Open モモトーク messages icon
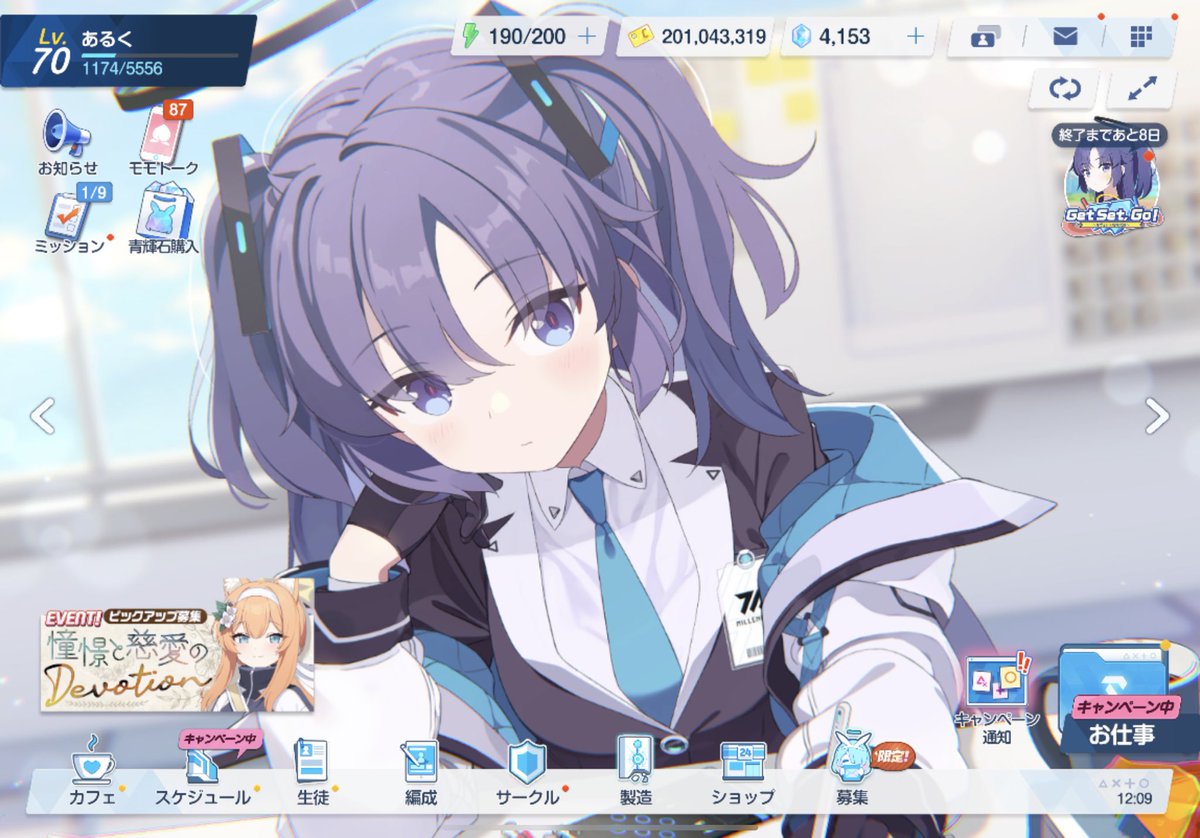 point(163,140)
